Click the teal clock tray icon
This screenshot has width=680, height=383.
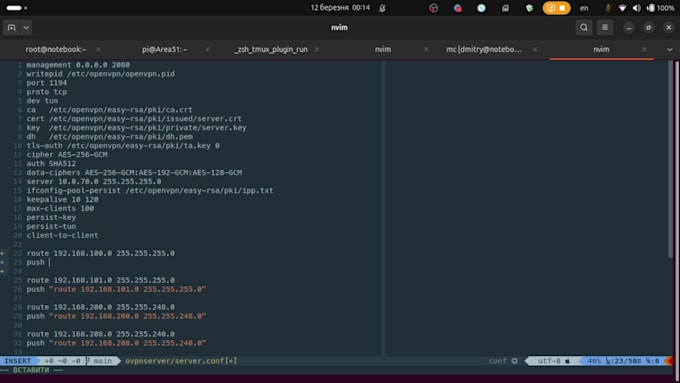tap(481, 8)
